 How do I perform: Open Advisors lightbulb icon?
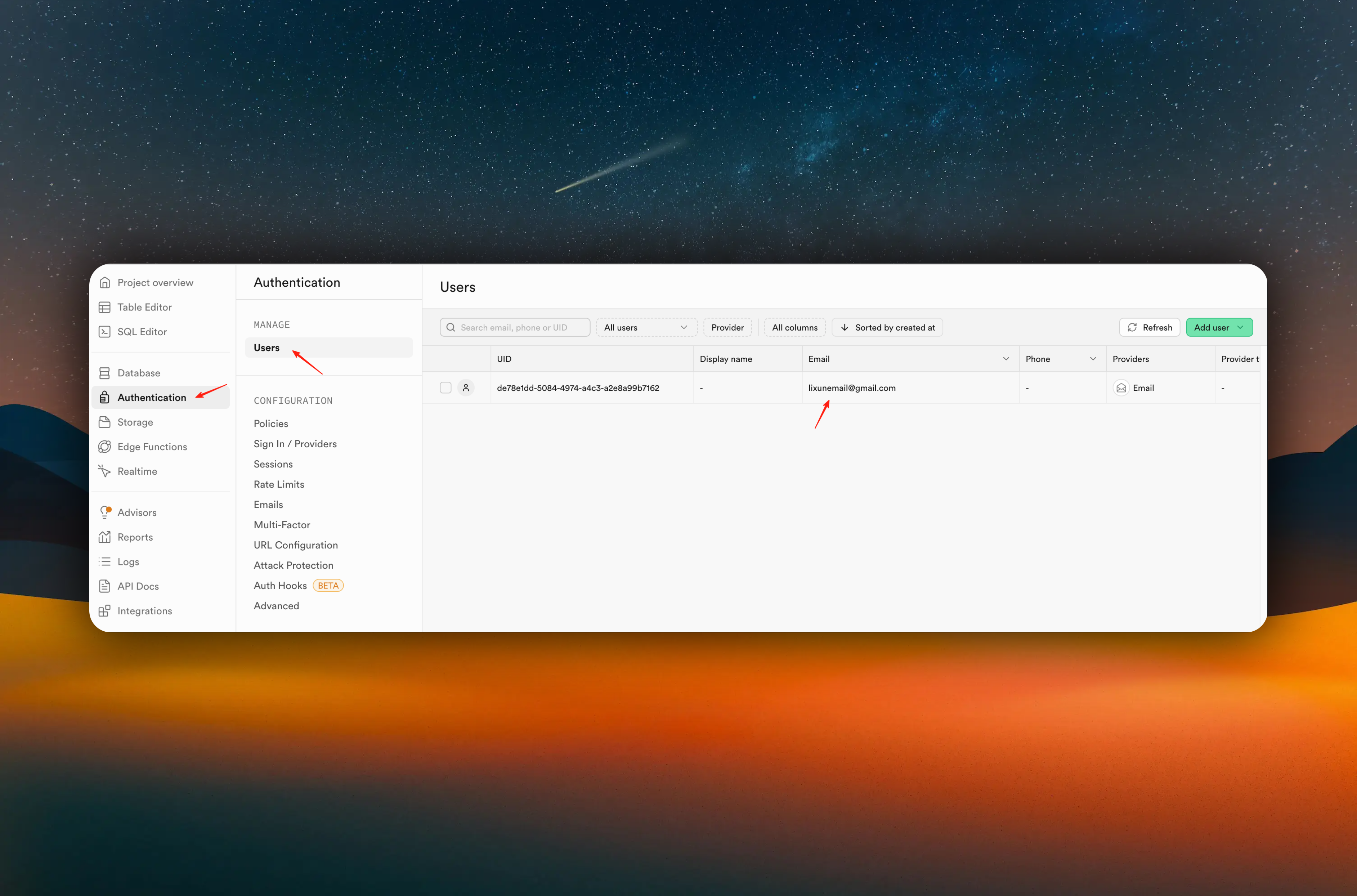[104, 512]
